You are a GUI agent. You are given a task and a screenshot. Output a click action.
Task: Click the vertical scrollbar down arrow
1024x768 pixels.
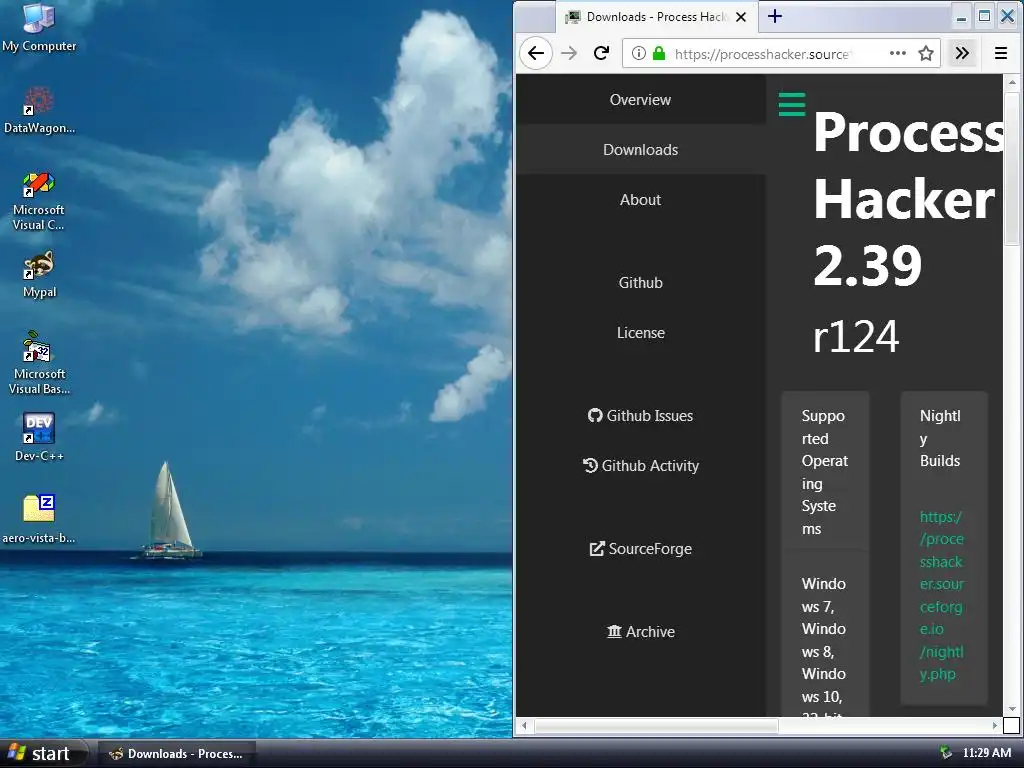tap(1012, 709)
